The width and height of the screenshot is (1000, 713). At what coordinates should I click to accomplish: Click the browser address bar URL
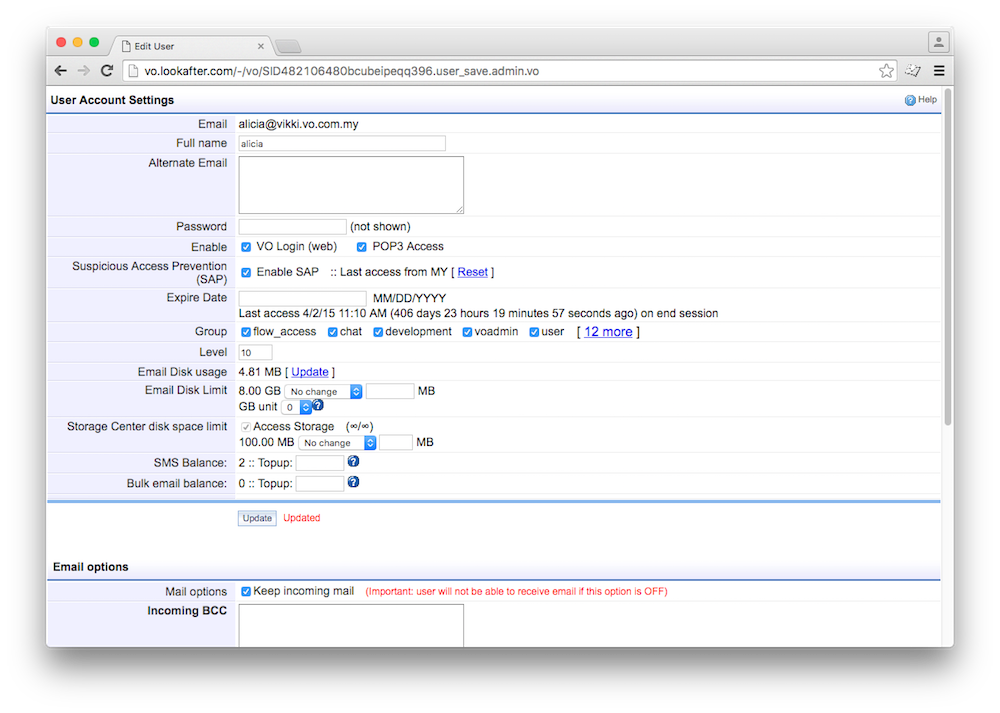(x=341, y=71)
